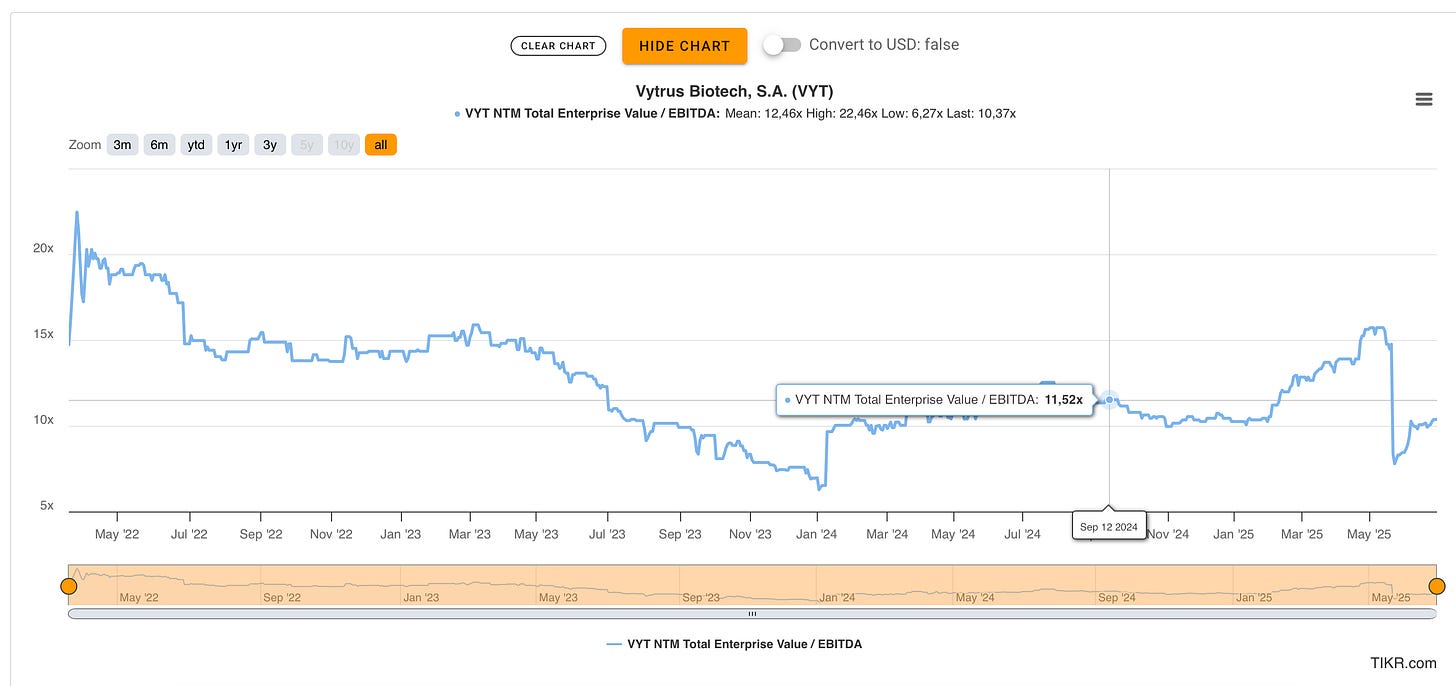The width and height of the screenshot is (1456, 686).
Task: Set zoom range to 3y
Action: (x=270, y=145)
